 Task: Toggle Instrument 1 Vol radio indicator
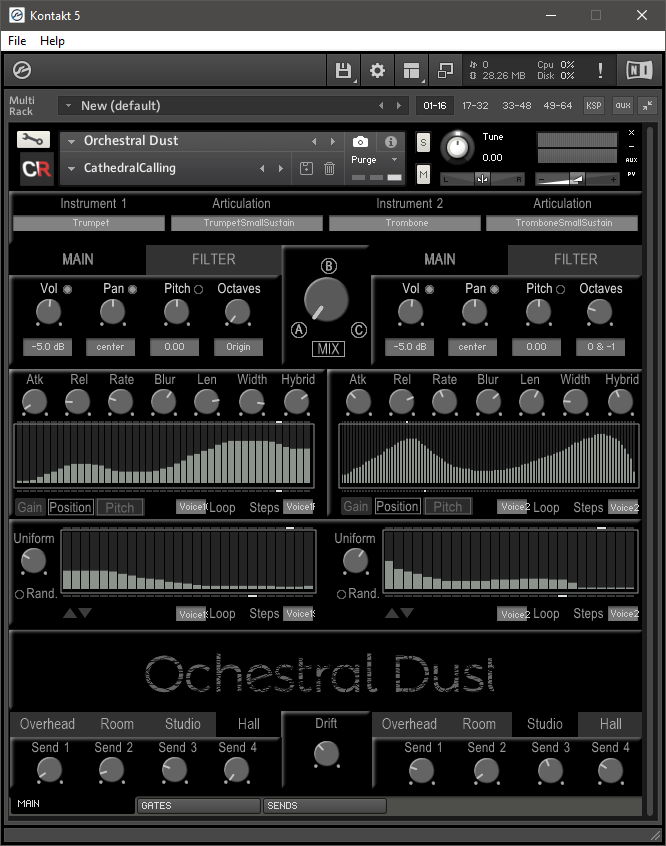click(67, 289)
